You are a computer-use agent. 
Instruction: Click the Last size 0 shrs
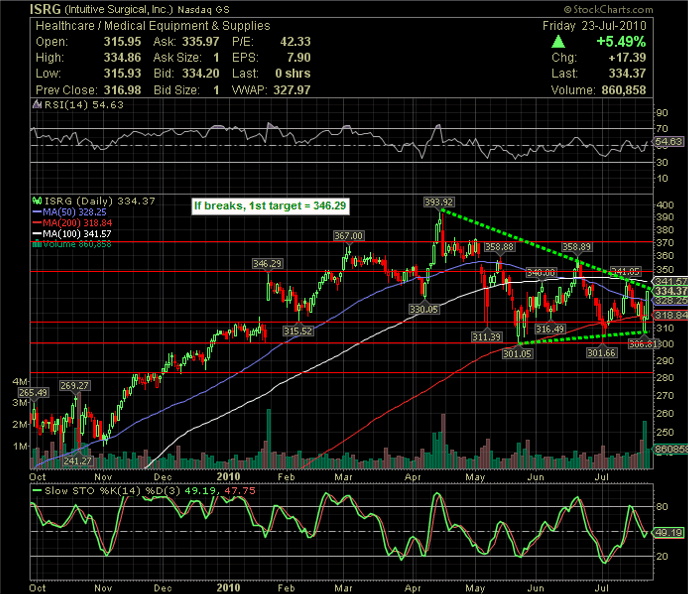point(293,73)
